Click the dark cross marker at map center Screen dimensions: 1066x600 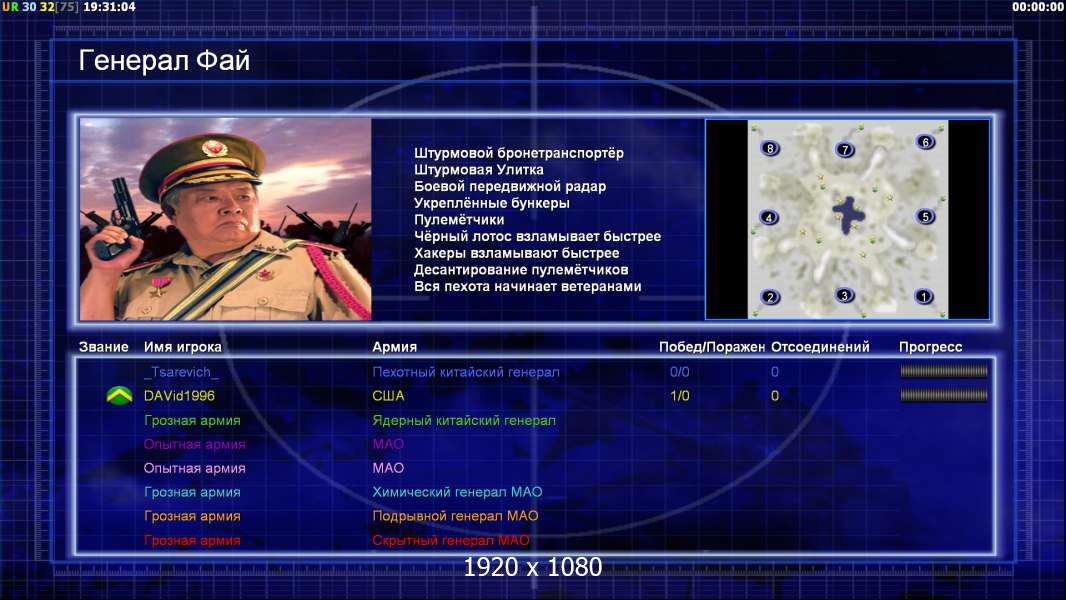coord(848,215)
